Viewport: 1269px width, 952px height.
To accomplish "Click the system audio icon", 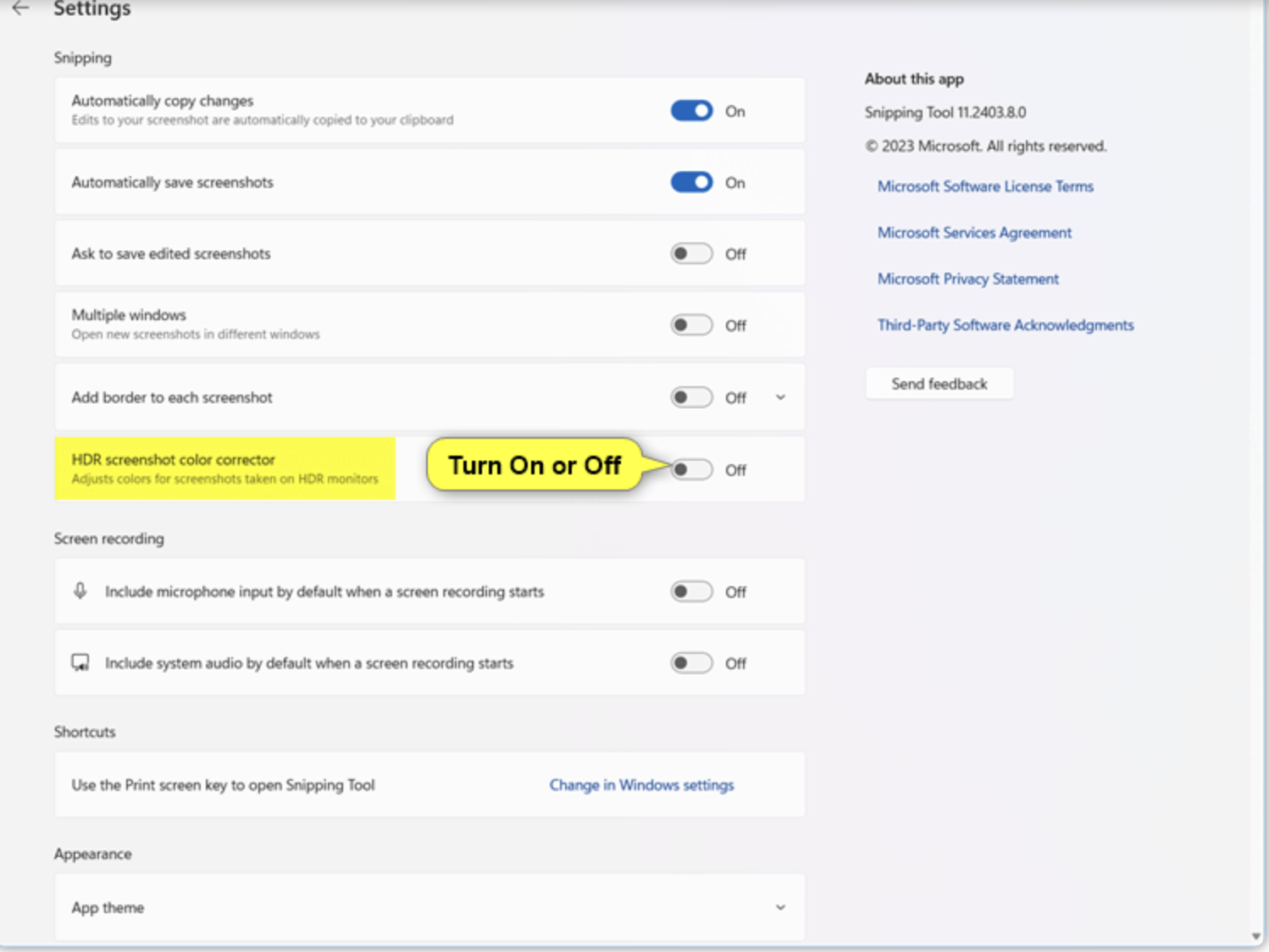I will (80, 662).
